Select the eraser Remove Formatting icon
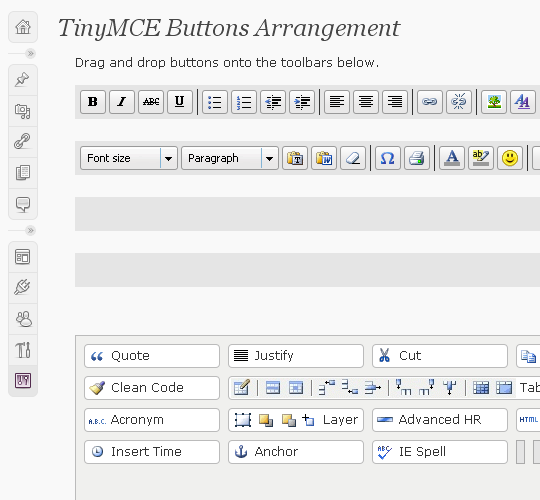Screen dimensions: 540x500 pyautogui.click(x=353, y=158)
